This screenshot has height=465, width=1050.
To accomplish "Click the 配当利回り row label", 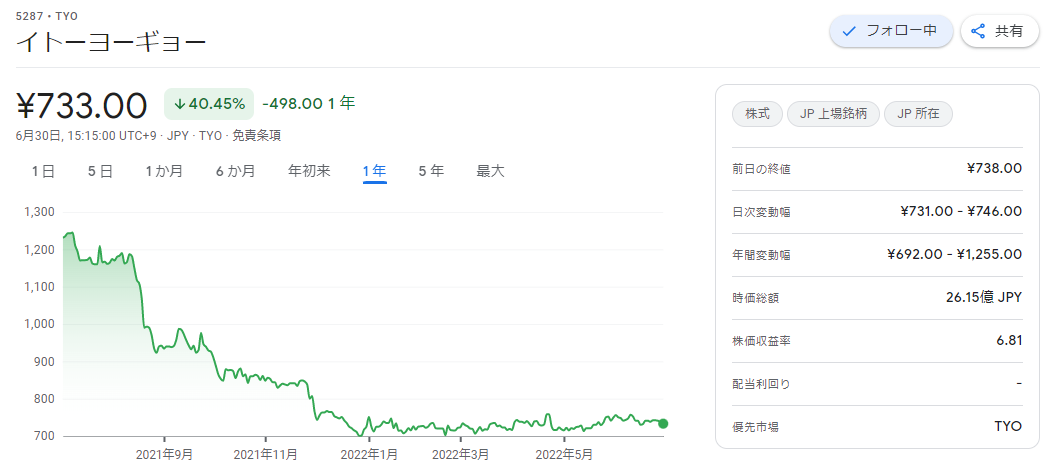I will 761,384.
